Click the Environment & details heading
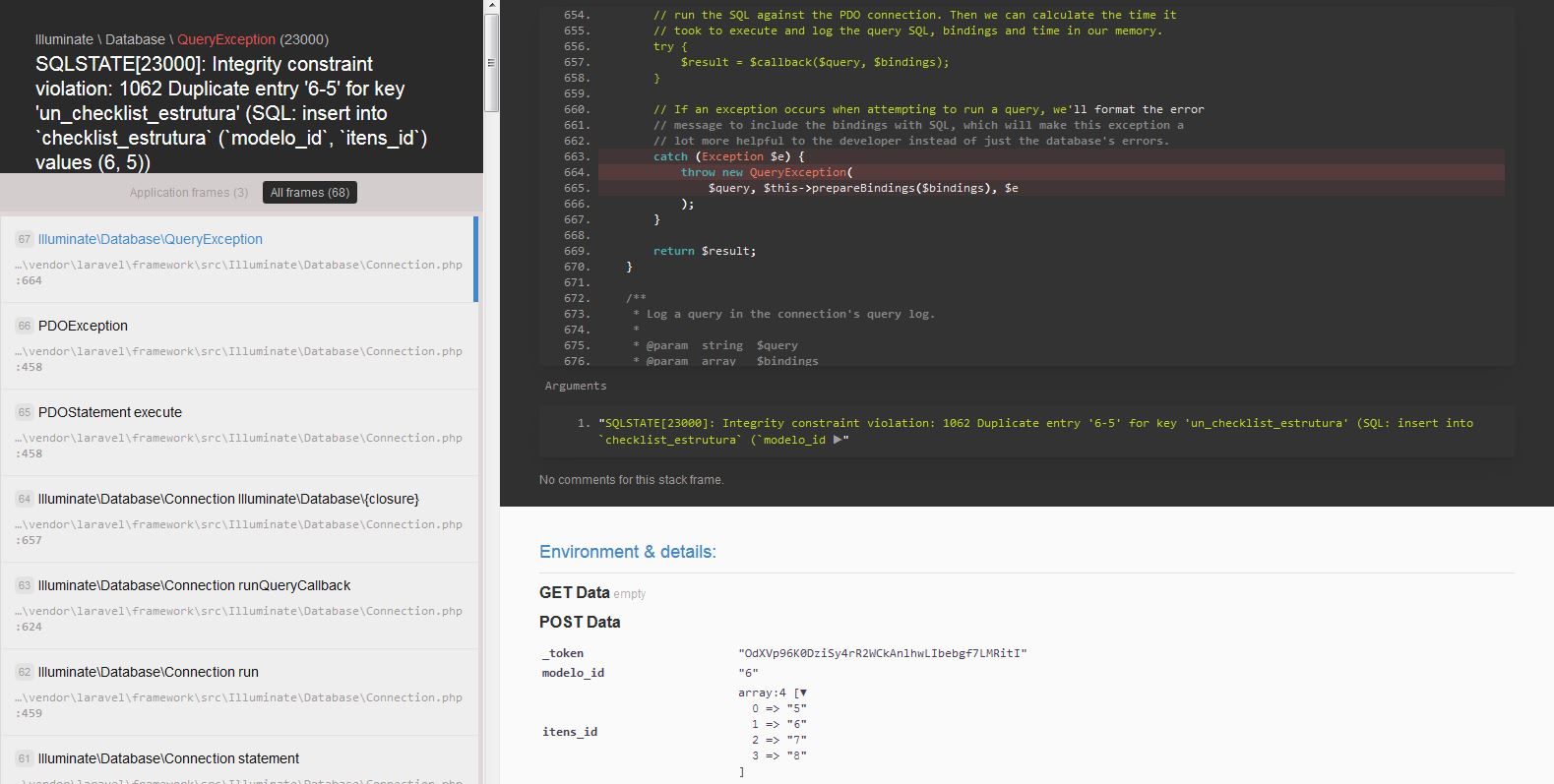1554x784 pixels. point(628,552)
